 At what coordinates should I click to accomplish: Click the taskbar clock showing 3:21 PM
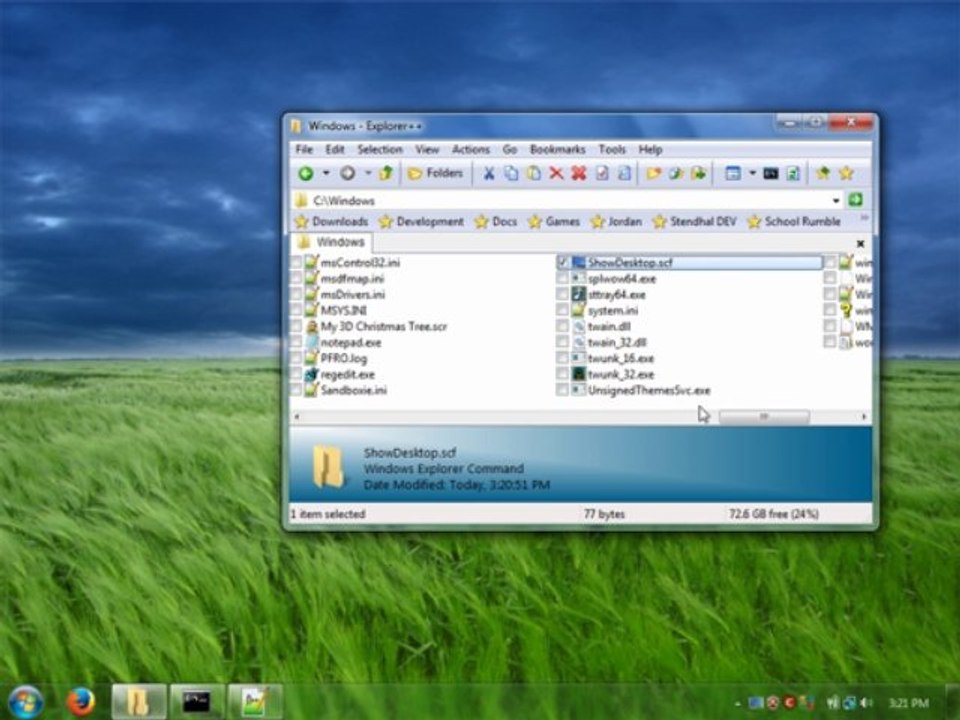point(909,703)
